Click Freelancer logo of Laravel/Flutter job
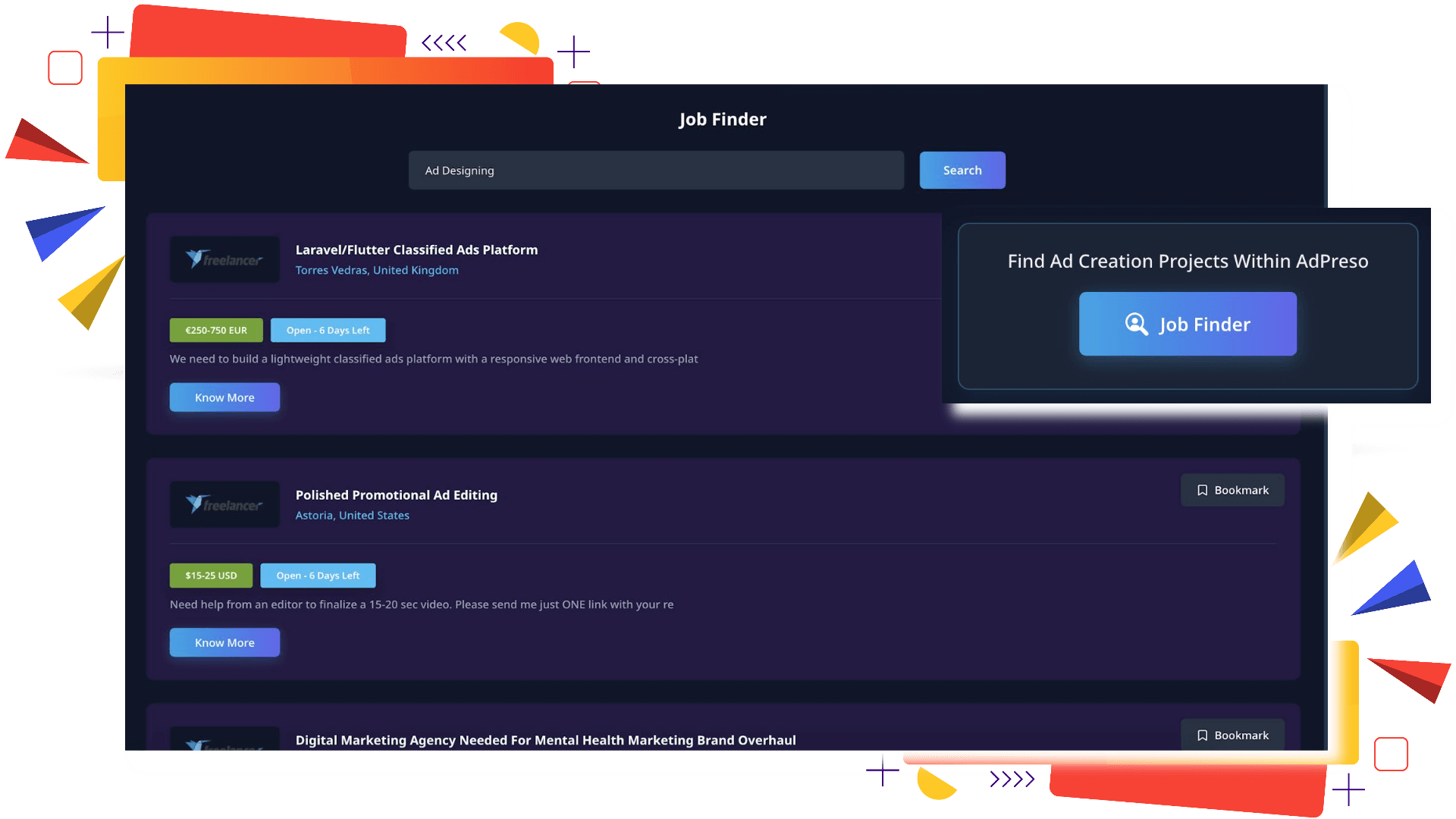 [224, 259]
